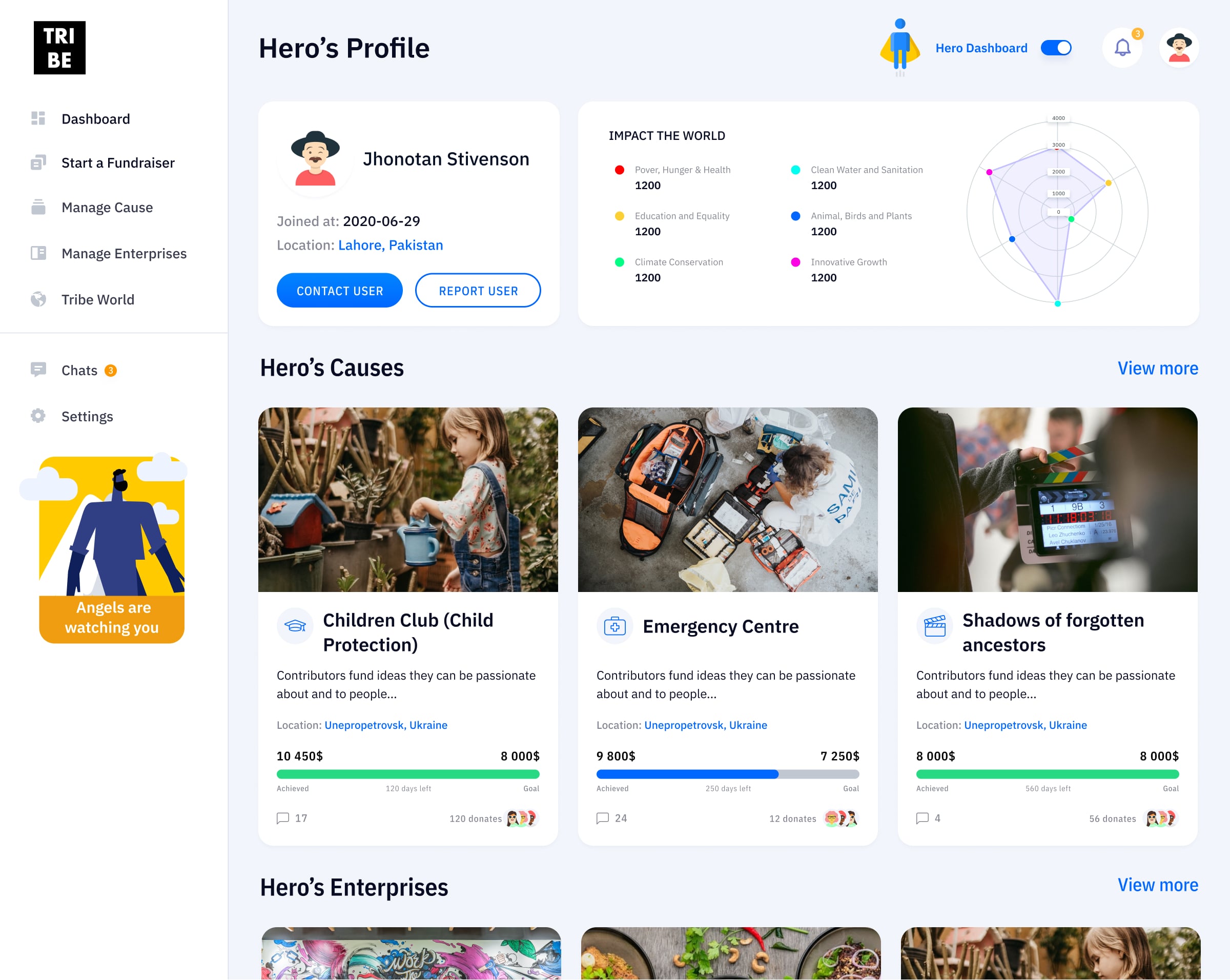Viewport: 1230px width, 980px height.
Task: Click the Shadows of forgotten ancestors clapperboard icon
Action: pos(934,626)
